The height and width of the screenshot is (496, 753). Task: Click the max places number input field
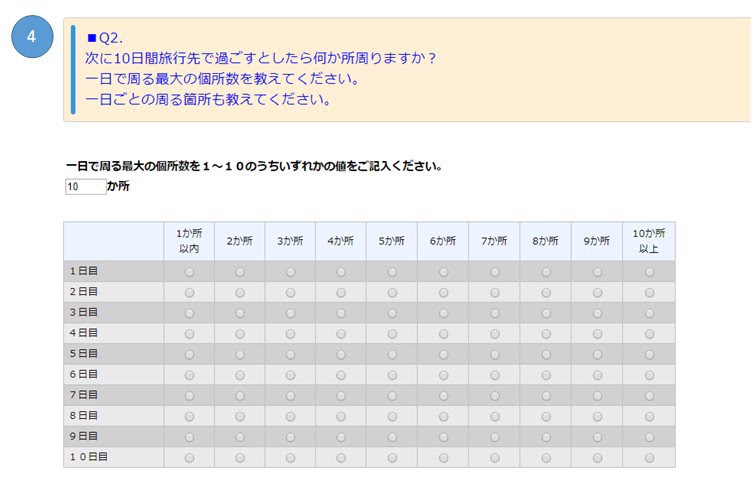(85, 186)
